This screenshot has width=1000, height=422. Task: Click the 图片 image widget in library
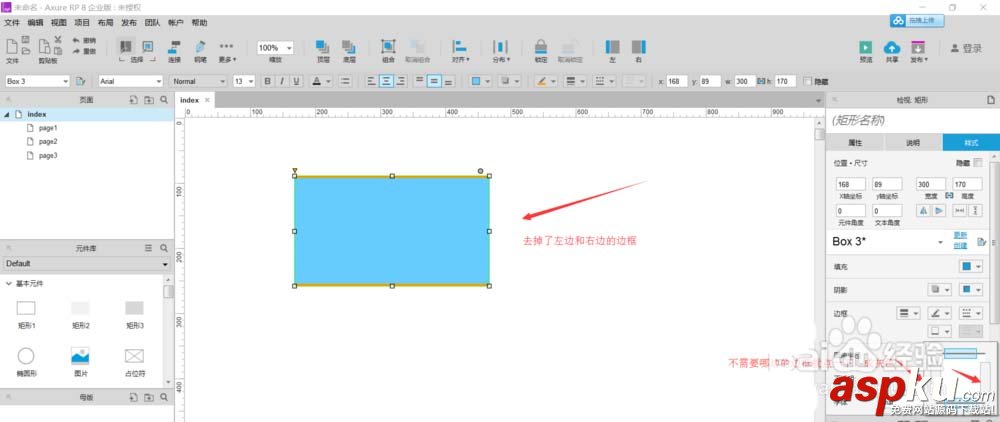(x=80, y=356)
